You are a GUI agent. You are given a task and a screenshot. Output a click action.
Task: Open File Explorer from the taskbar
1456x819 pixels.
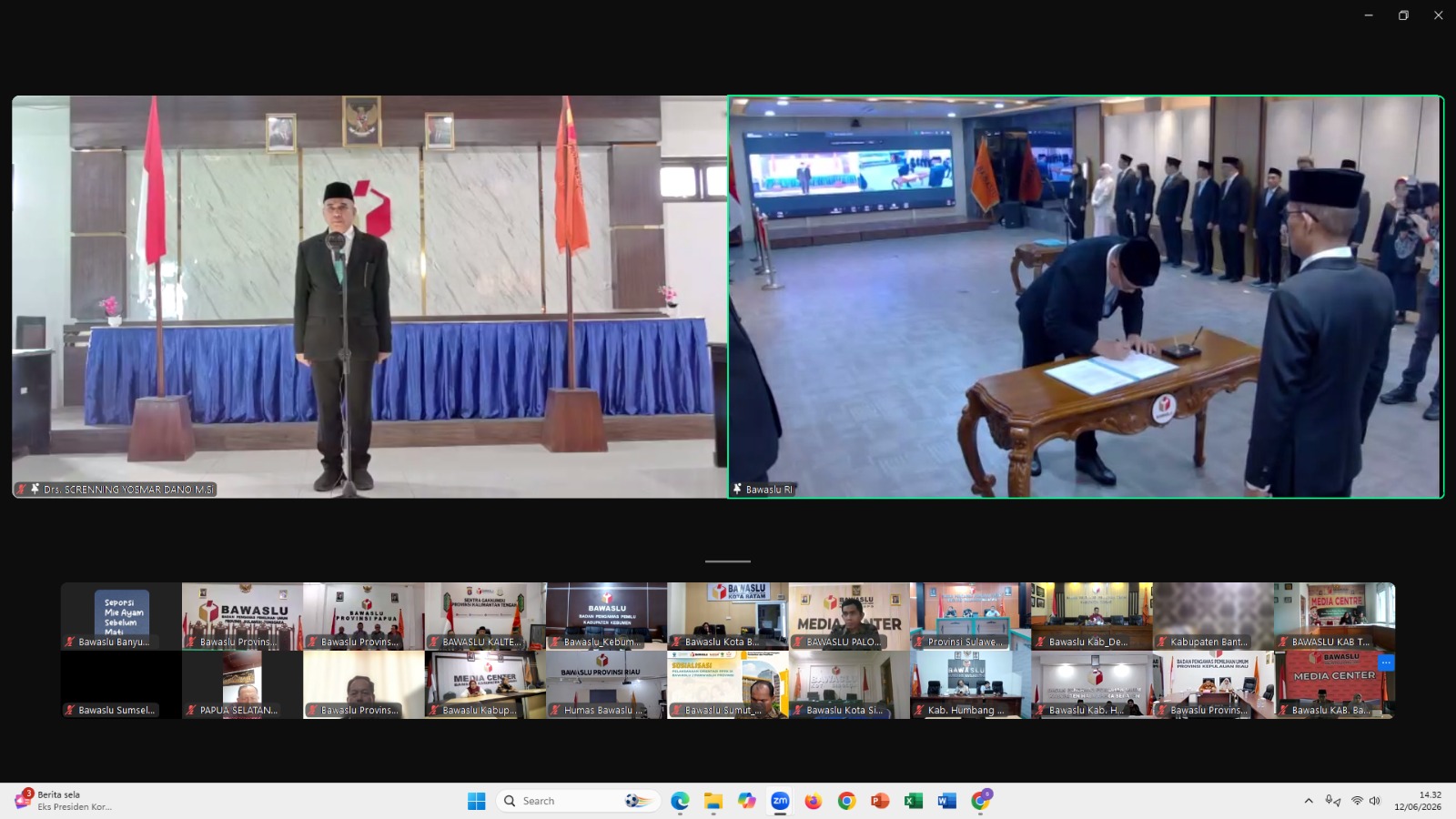[x=713, y=801]
